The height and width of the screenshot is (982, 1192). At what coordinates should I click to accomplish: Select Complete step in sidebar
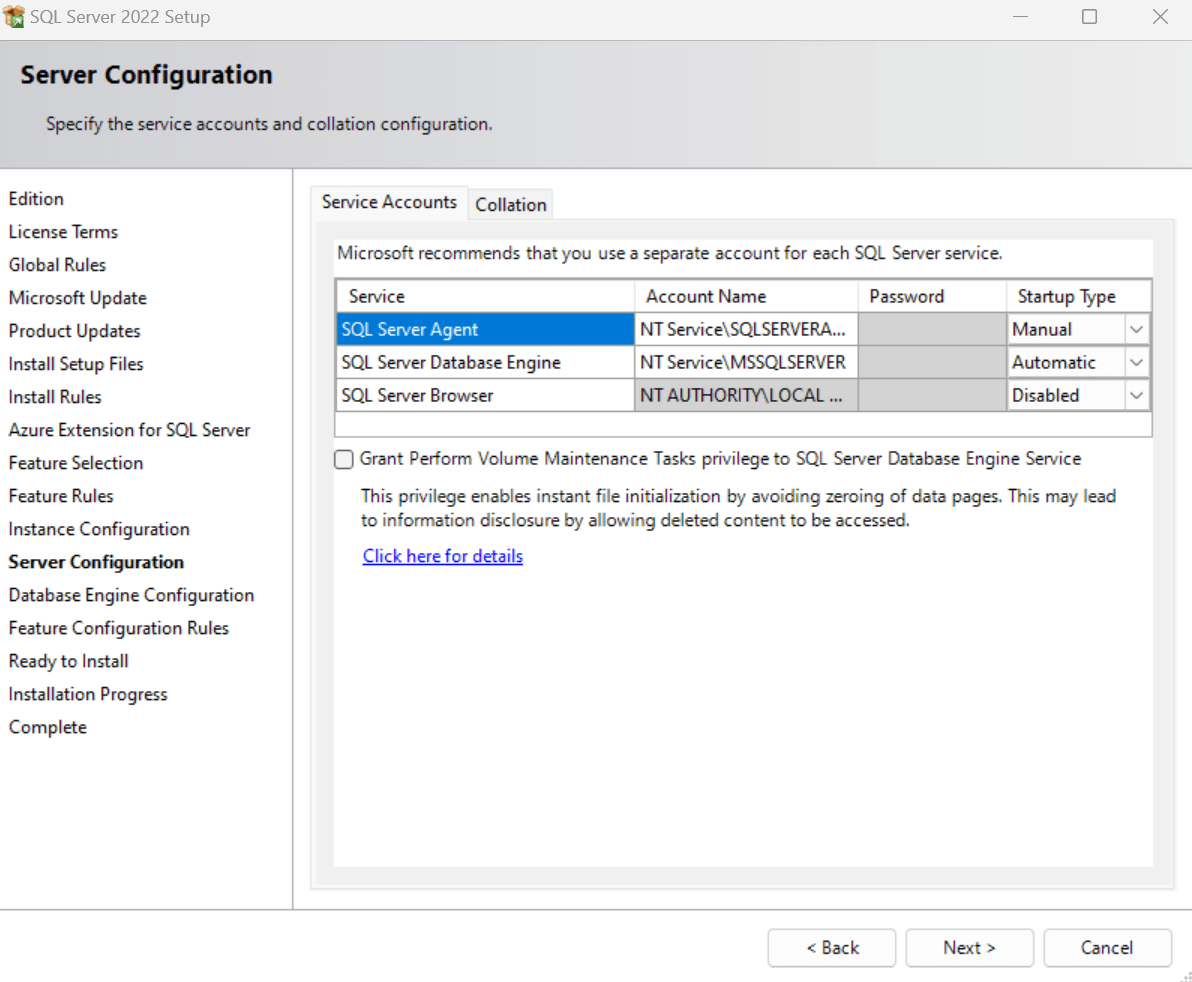(x=48, y=727)
